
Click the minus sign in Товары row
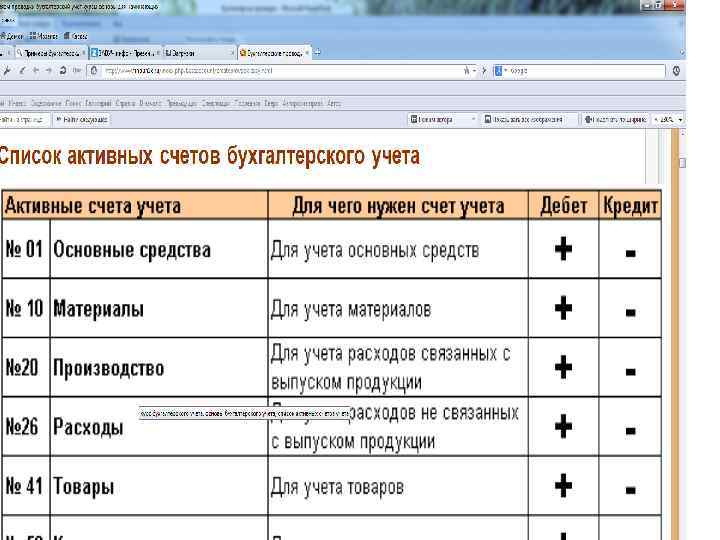[x=630, y=490]
